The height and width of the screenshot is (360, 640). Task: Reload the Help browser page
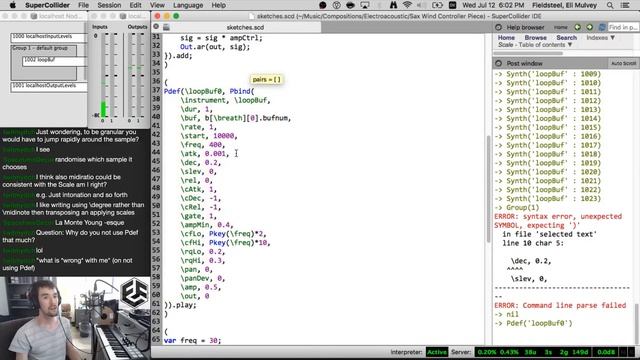pyautogui.click(x=602, y=27)
